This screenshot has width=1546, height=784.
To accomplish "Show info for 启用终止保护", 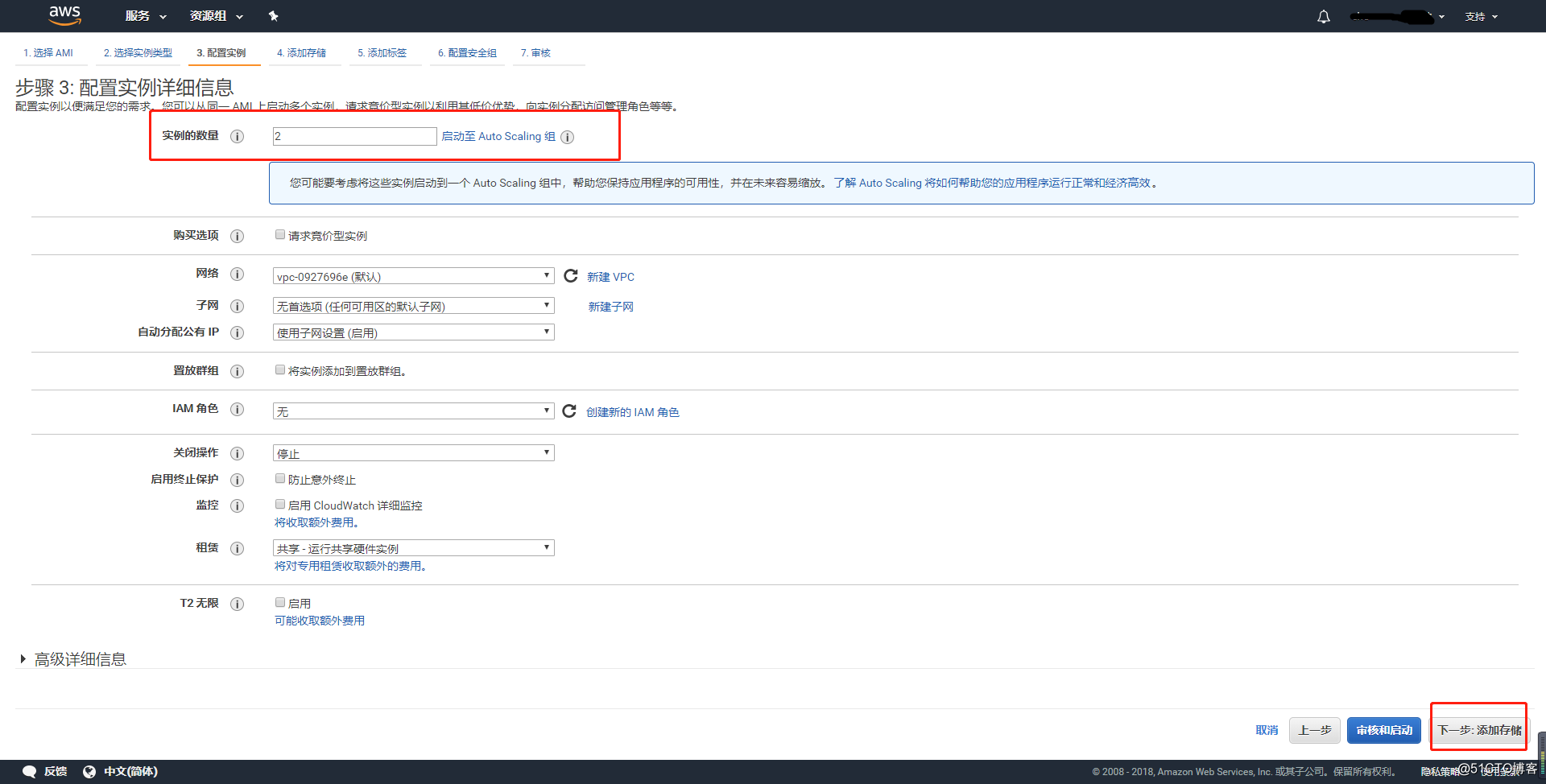I will coord(238,480).
